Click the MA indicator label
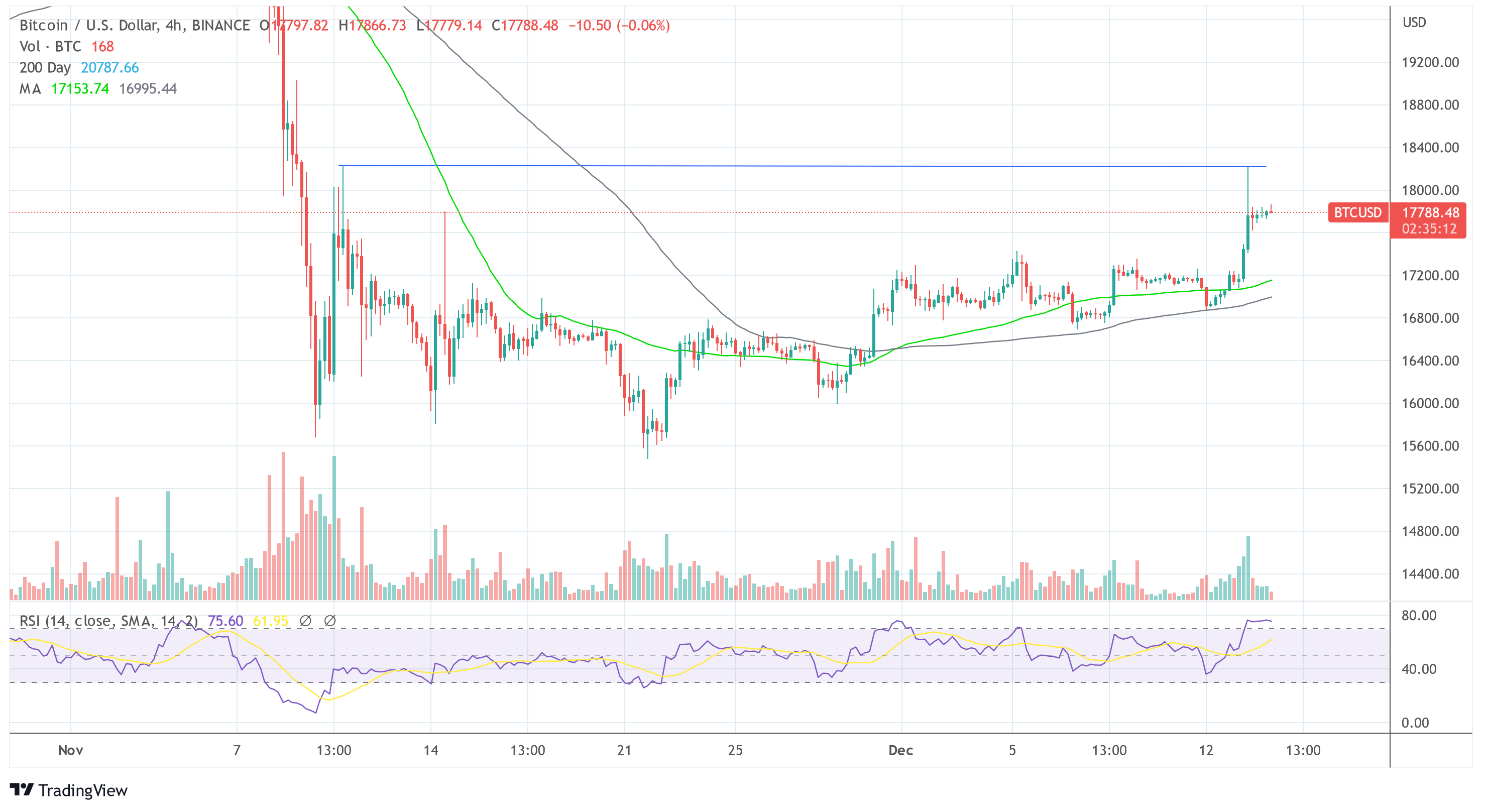The width and height of the screenshot is (1485, 812). click(30, 89)
